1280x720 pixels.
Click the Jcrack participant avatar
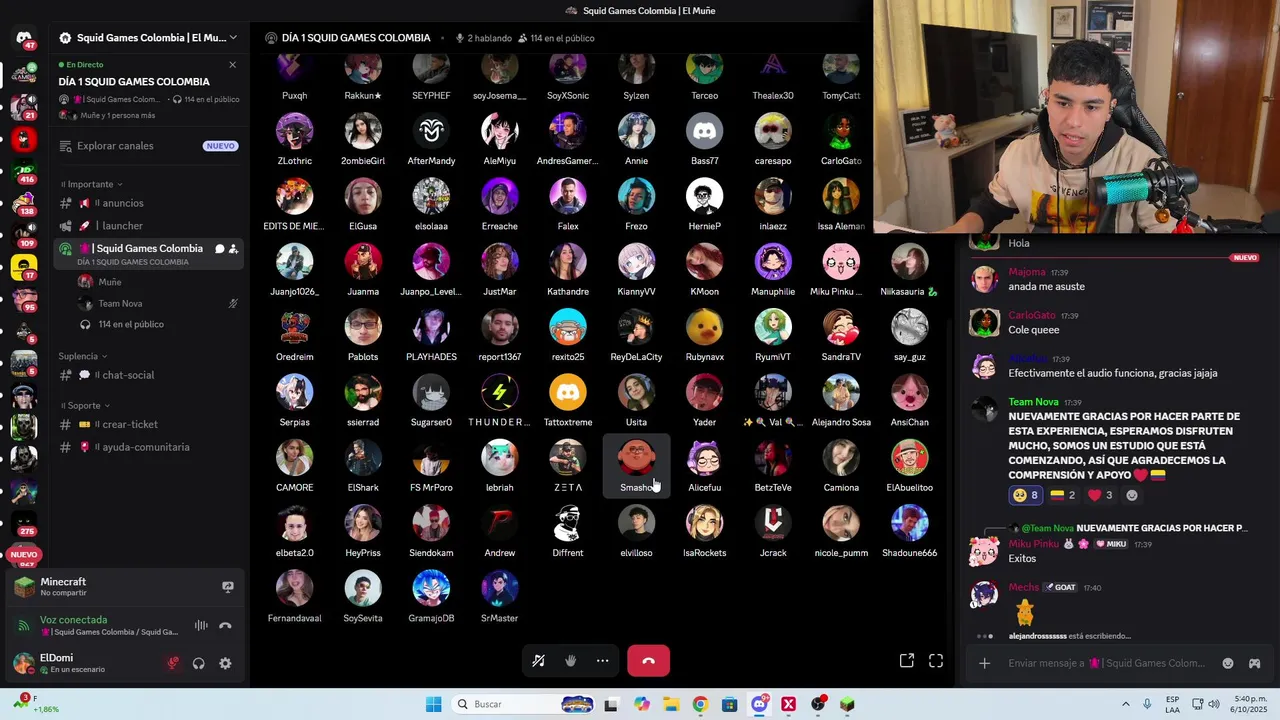click(773, 523)
